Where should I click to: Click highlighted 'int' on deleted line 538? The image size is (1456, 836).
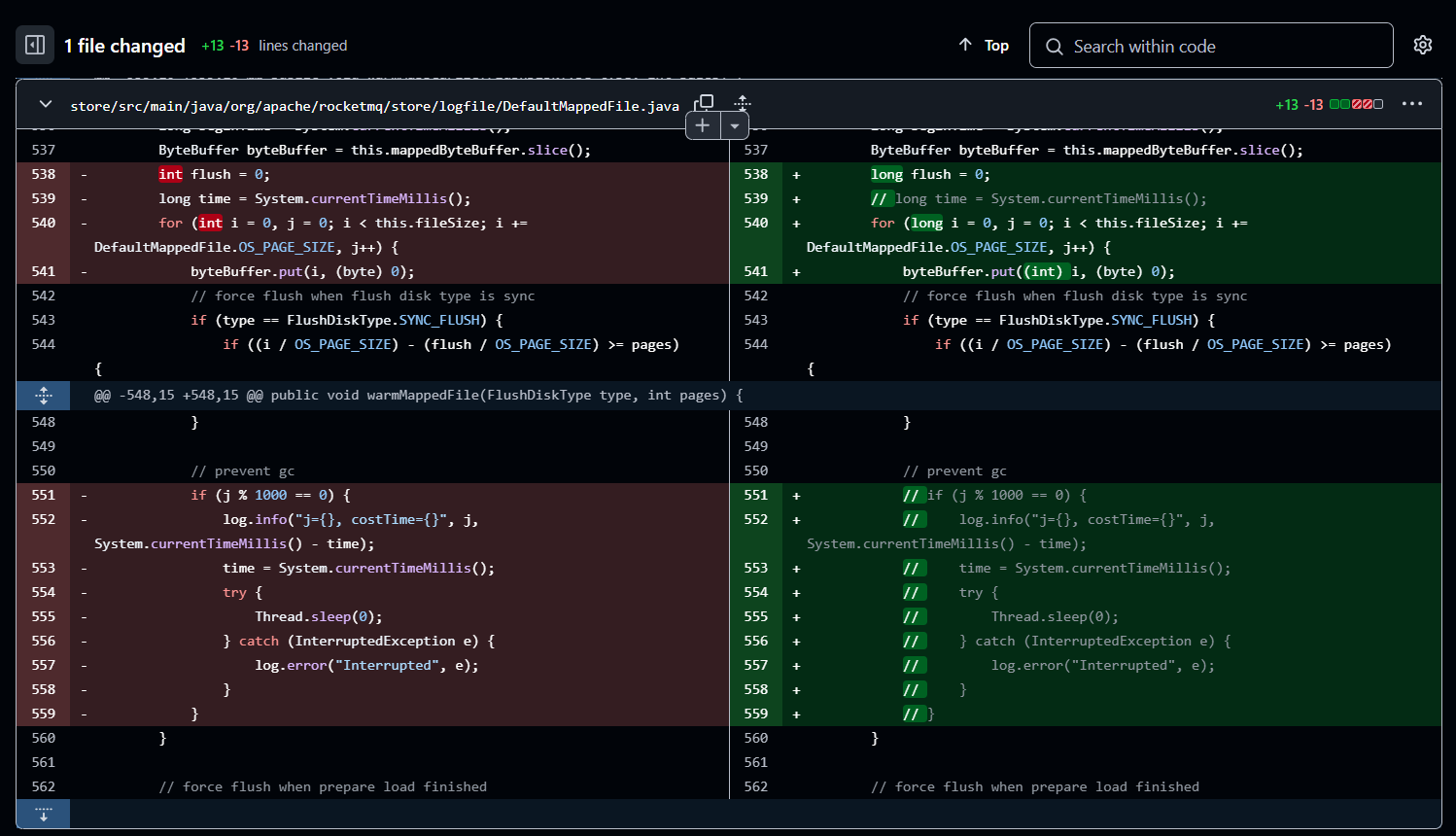171,174
